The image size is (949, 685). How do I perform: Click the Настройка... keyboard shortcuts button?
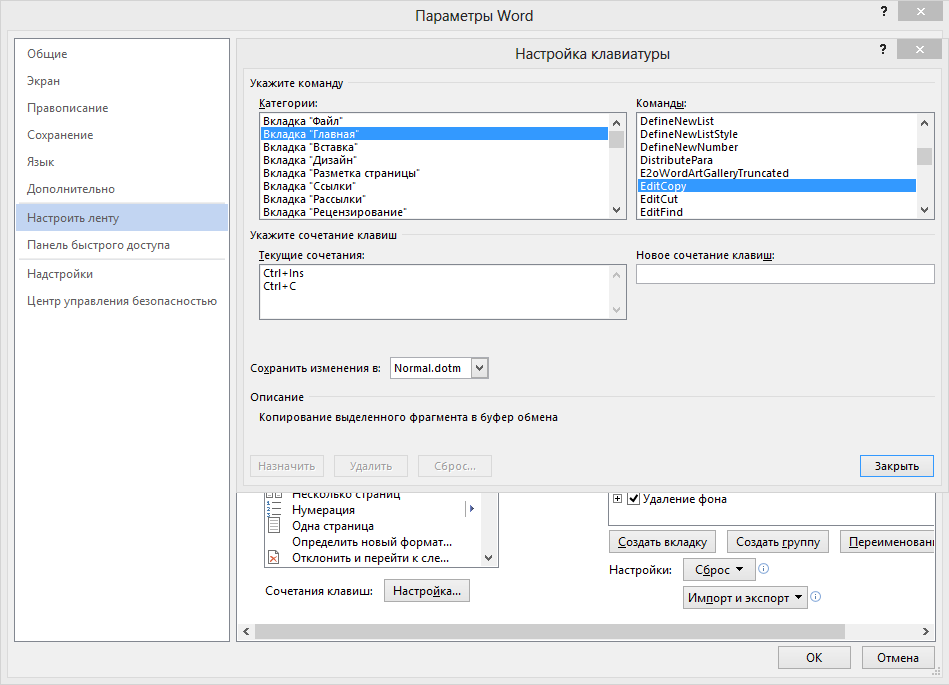427,591
